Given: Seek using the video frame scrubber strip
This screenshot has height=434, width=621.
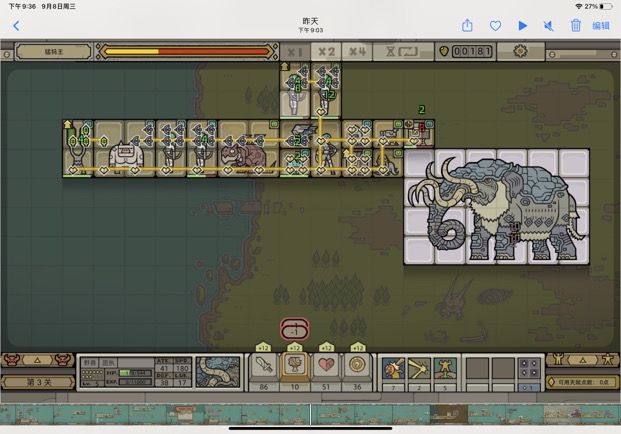Looking at the screenshot, I should tap(310, 414).
